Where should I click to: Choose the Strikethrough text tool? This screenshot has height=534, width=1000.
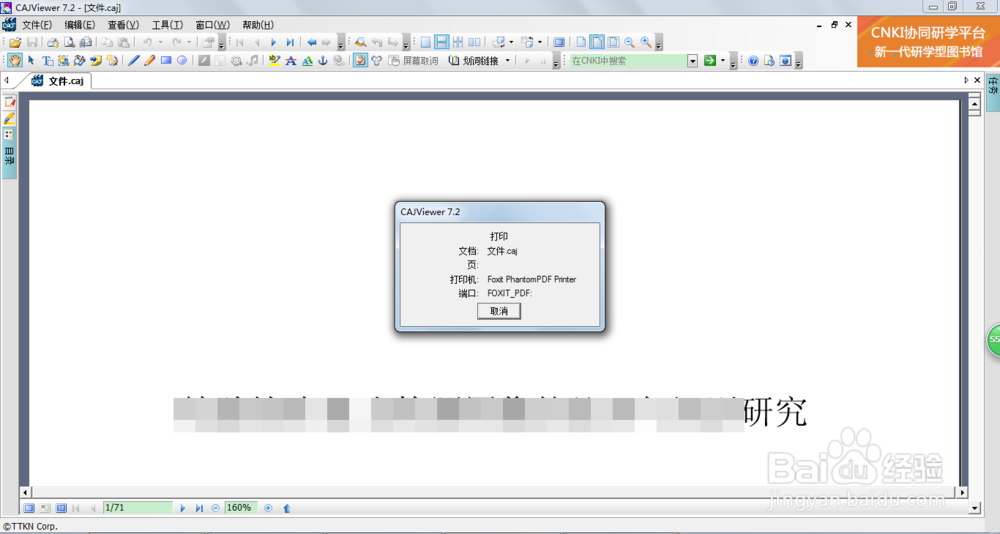(x=291, y=61)
